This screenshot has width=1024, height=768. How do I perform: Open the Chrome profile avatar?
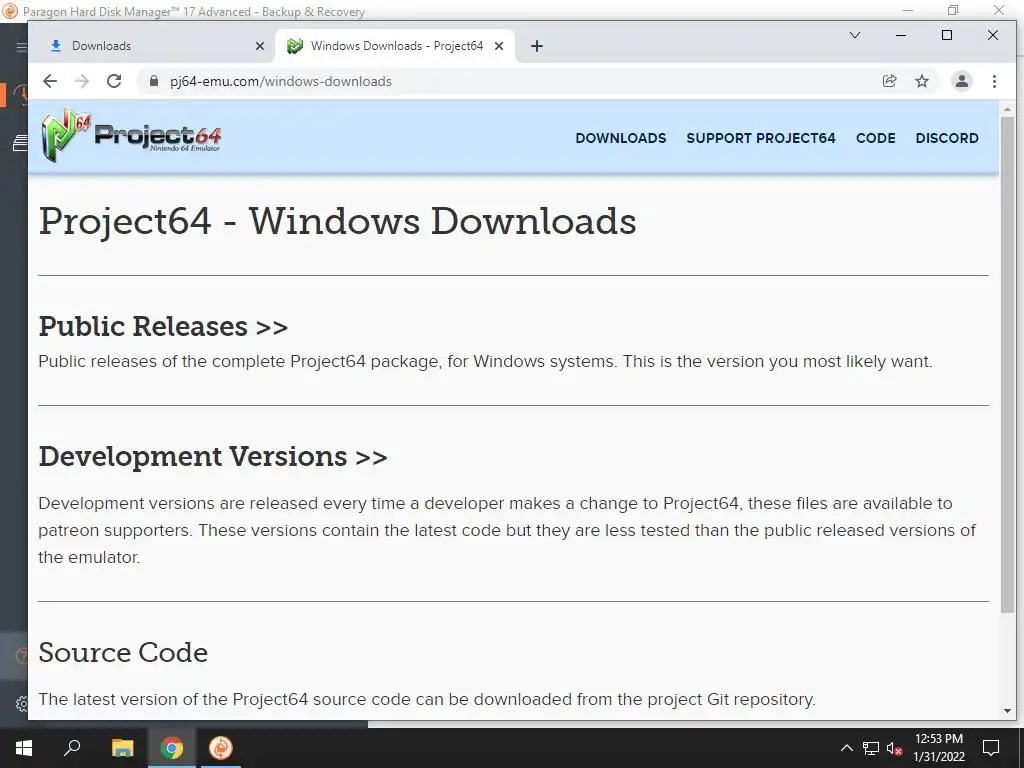[x=962, y=81]
